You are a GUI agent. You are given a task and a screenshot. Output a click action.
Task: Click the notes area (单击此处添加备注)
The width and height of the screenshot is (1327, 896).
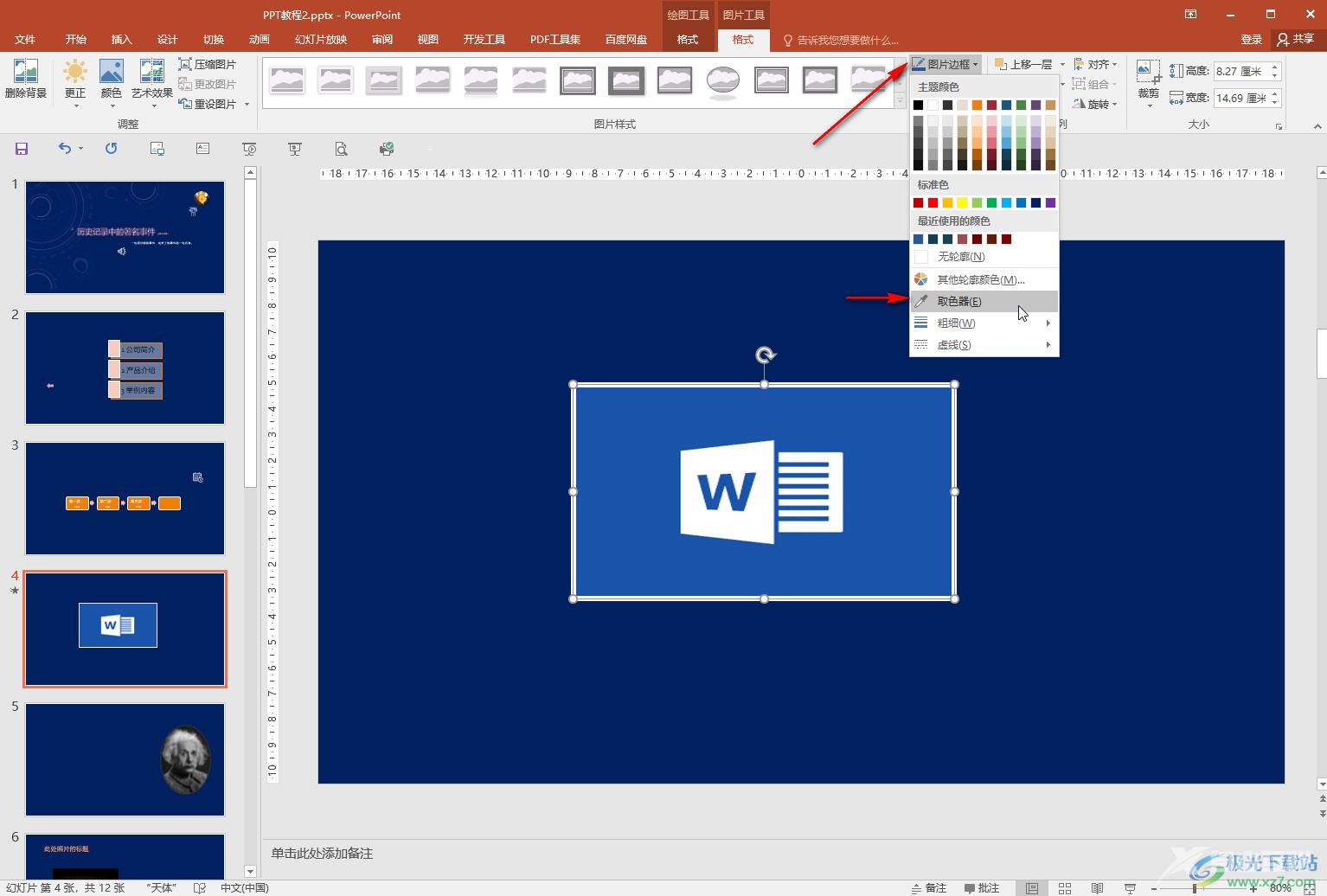pyautogui.click(x=322, y=853)
